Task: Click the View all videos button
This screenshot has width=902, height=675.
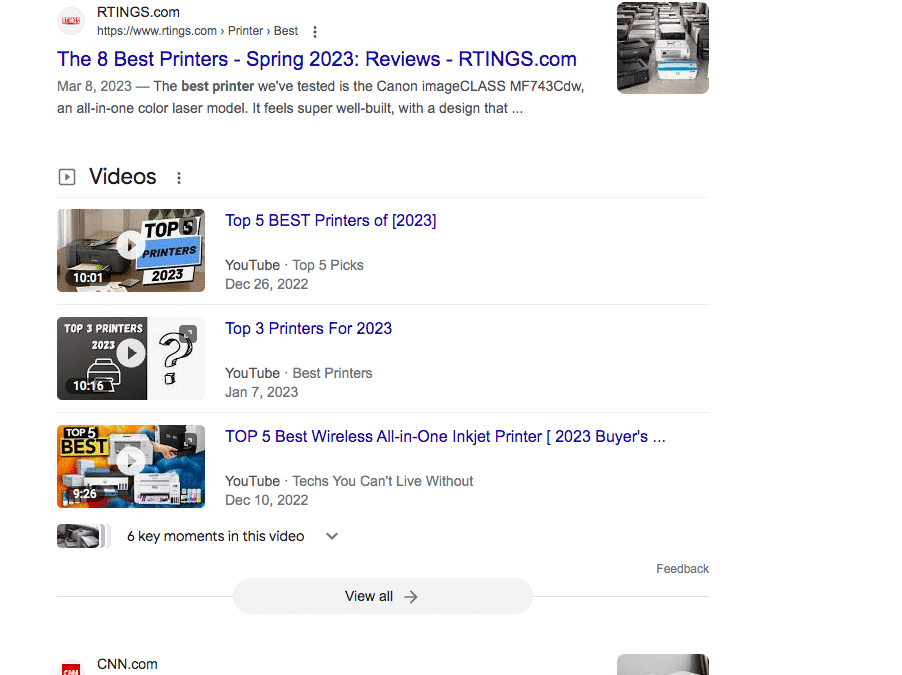Action: pyautogui.click(x=383, y=596)
